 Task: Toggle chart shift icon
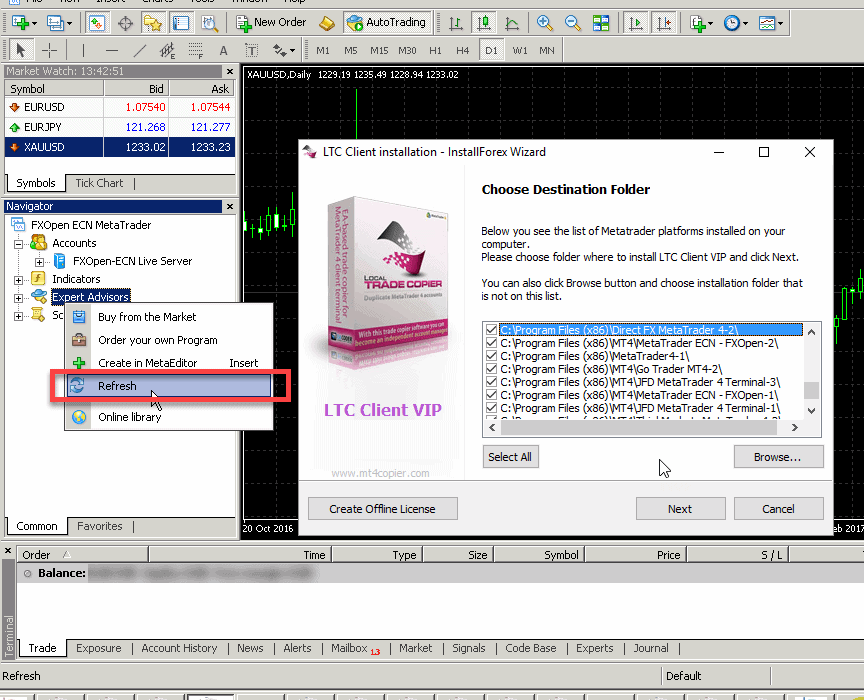[x=663, y=23]
